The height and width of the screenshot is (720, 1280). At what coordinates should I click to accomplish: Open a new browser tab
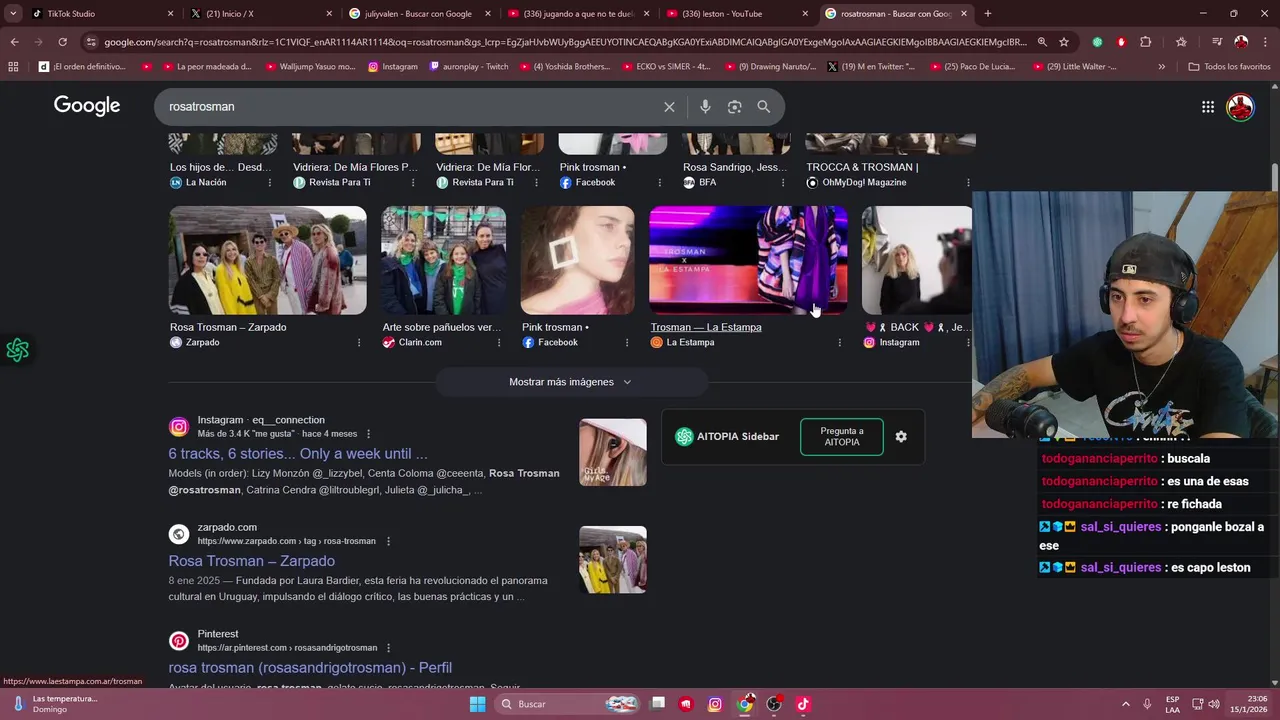[988, 14]
